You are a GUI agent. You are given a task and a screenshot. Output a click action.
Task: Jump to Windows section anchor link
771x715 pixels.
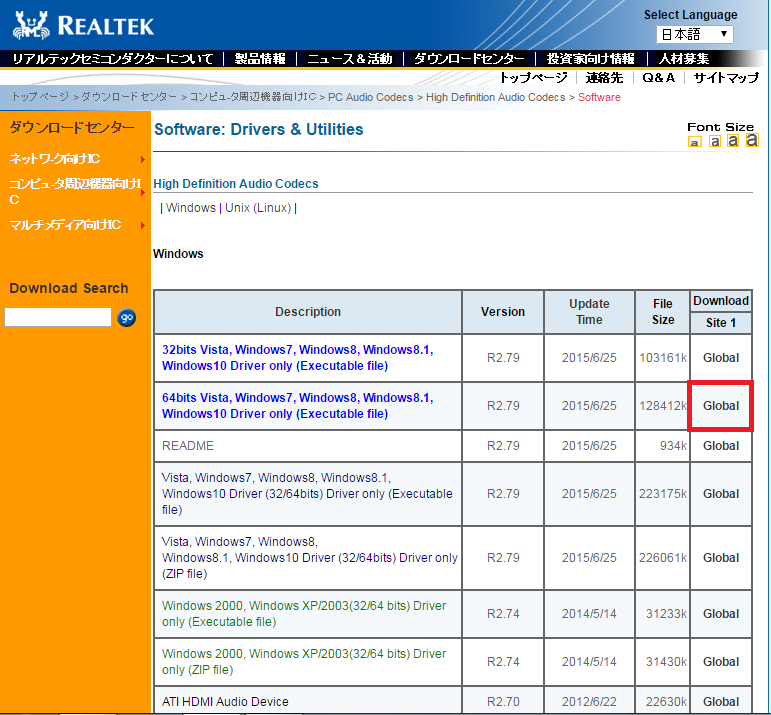click(x=191, y=208)
